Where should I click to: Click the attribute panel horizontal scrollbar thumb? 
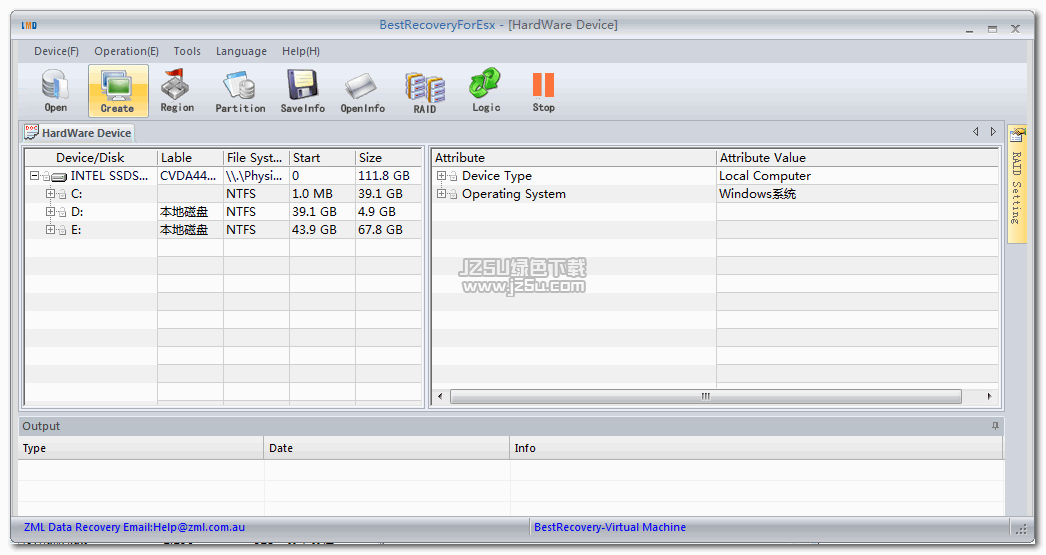tap(706, 396)
